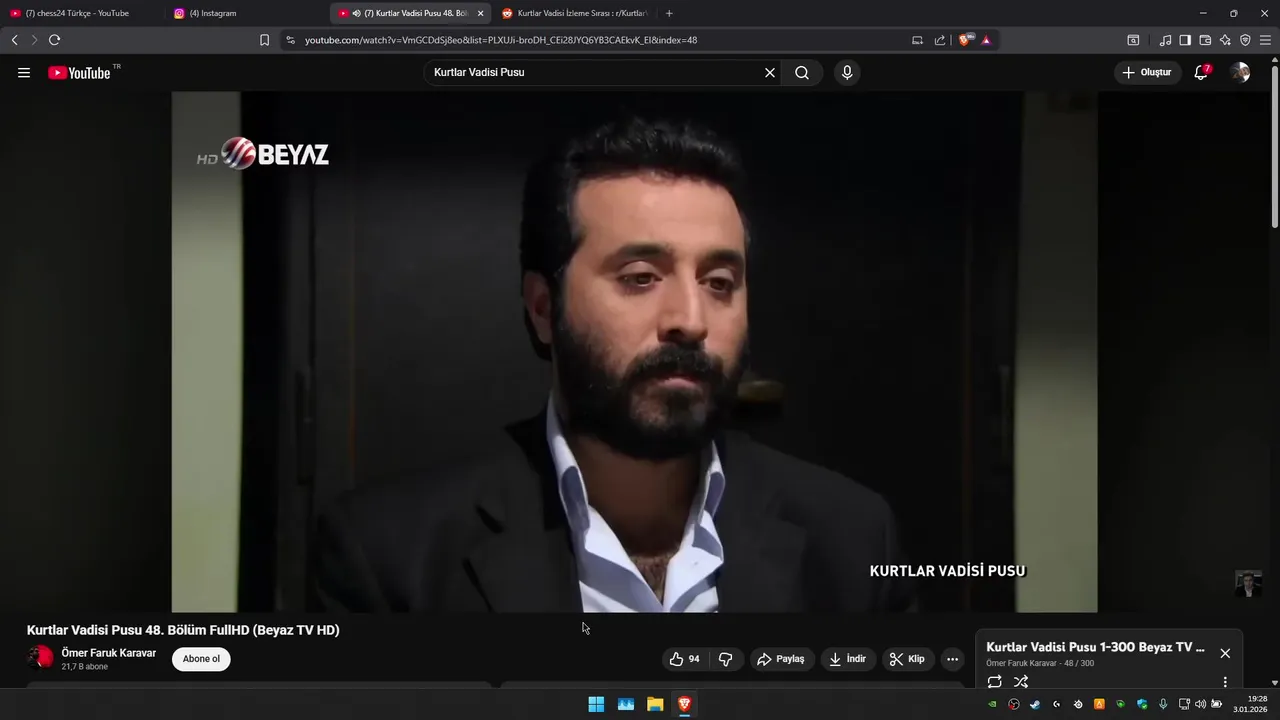
Task: Download the video with İndir
Action: (x=848, y=659)
